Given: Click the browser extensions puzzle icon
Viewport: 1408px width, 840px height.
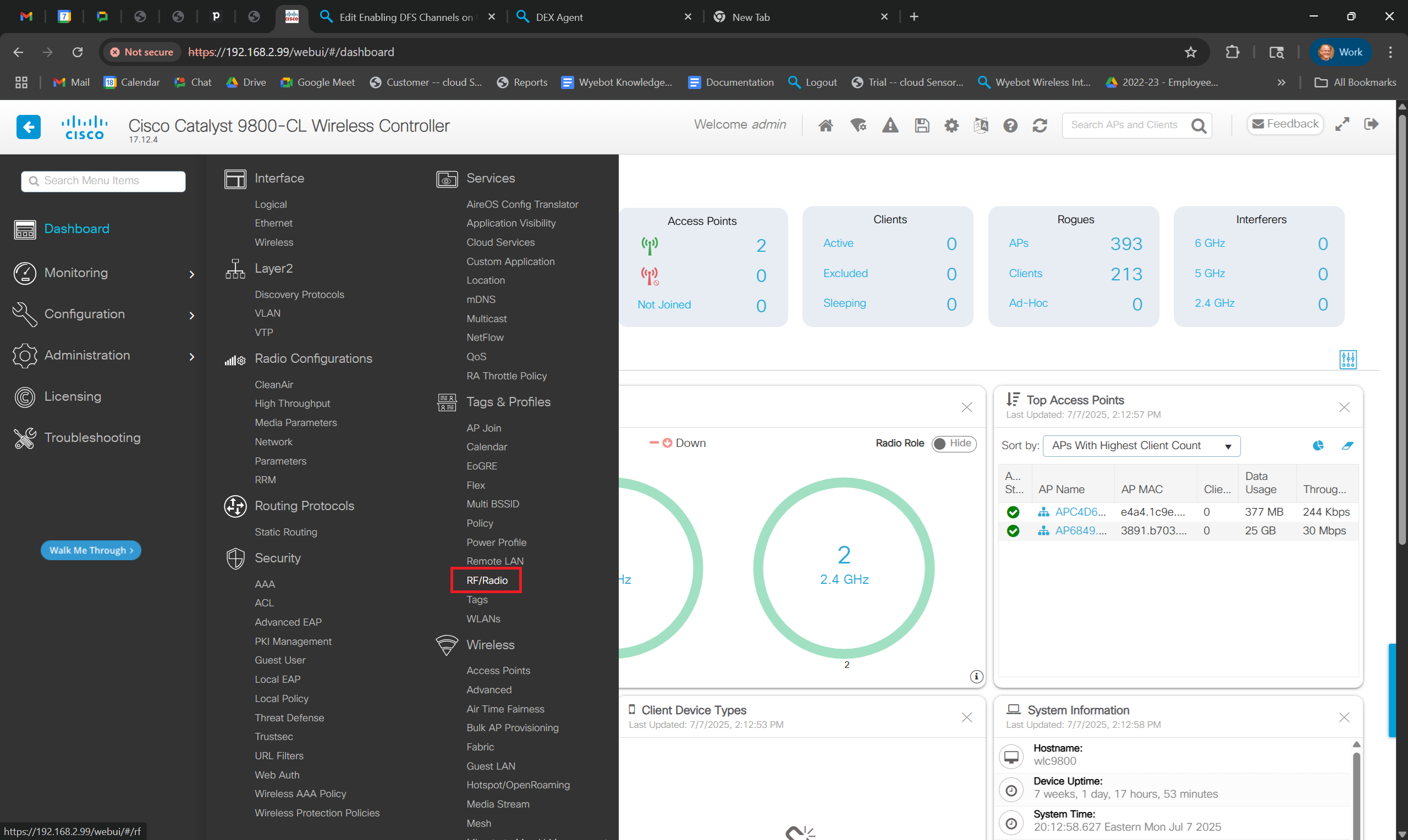Looking at the screenshot, I should (x=1233, y=52).
